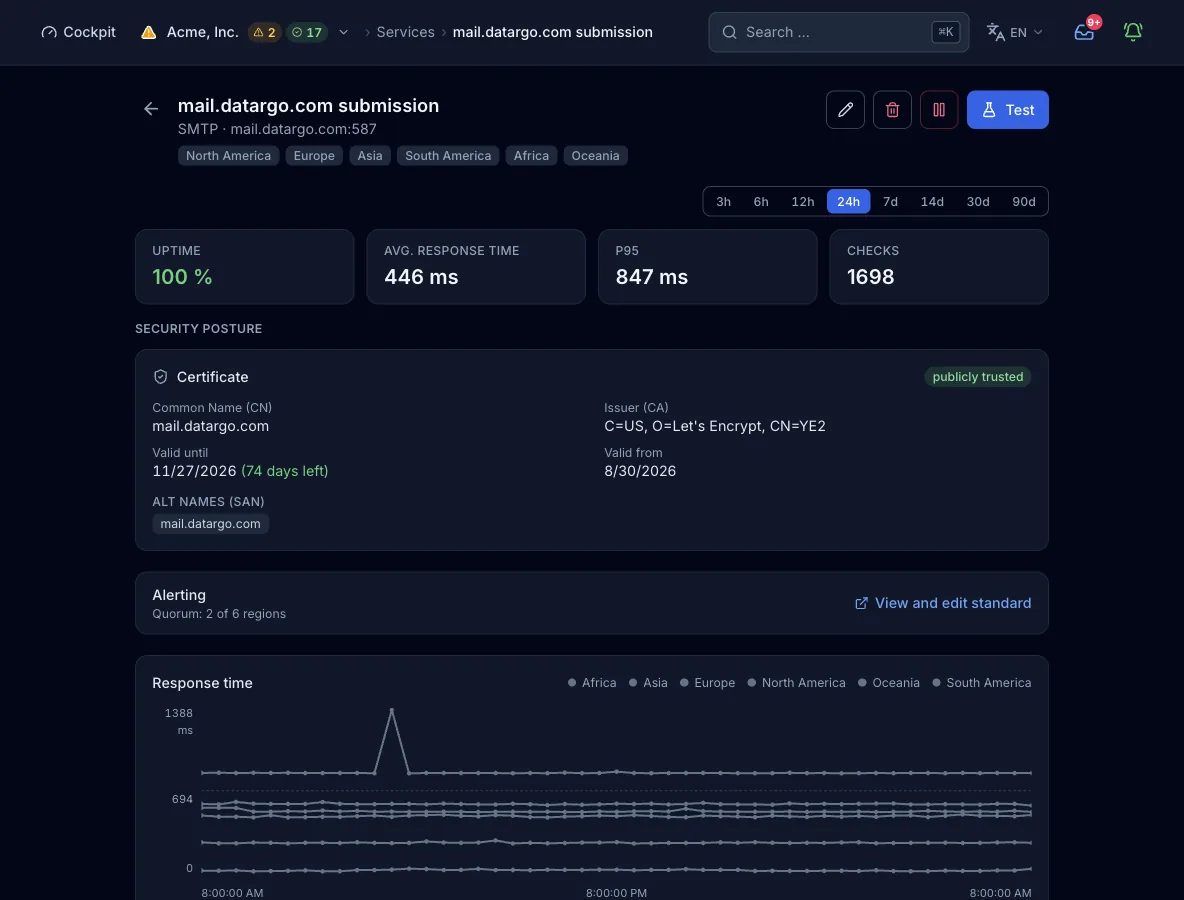Click the publicly trusted badge
This screenshot has height=900, width=1184.
[x=978, y=377]
